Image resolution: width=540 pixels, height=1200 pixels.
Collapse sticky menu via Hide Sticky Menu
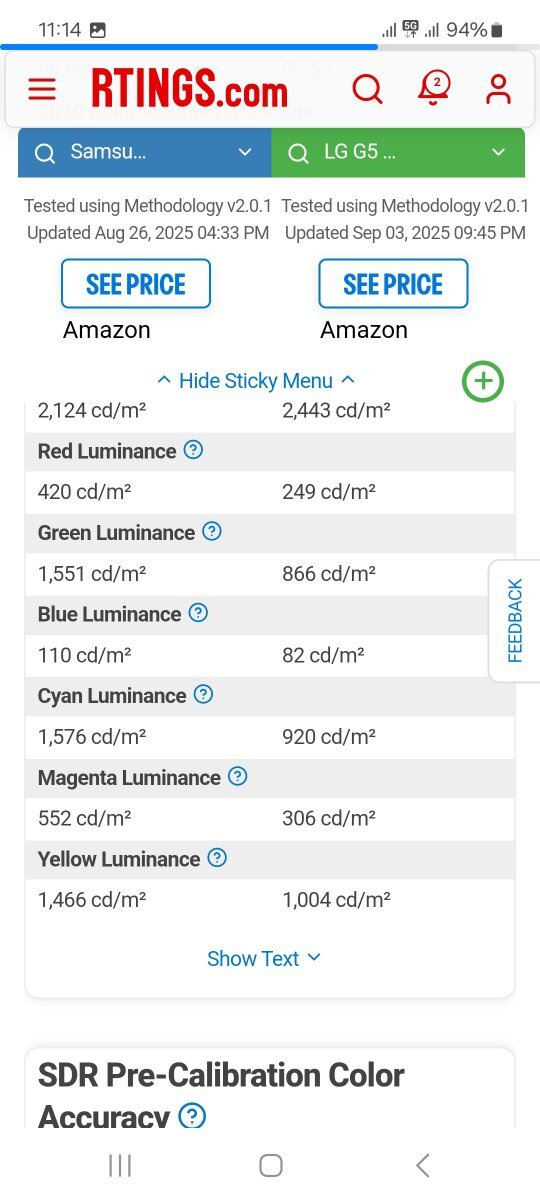point(256,381)
